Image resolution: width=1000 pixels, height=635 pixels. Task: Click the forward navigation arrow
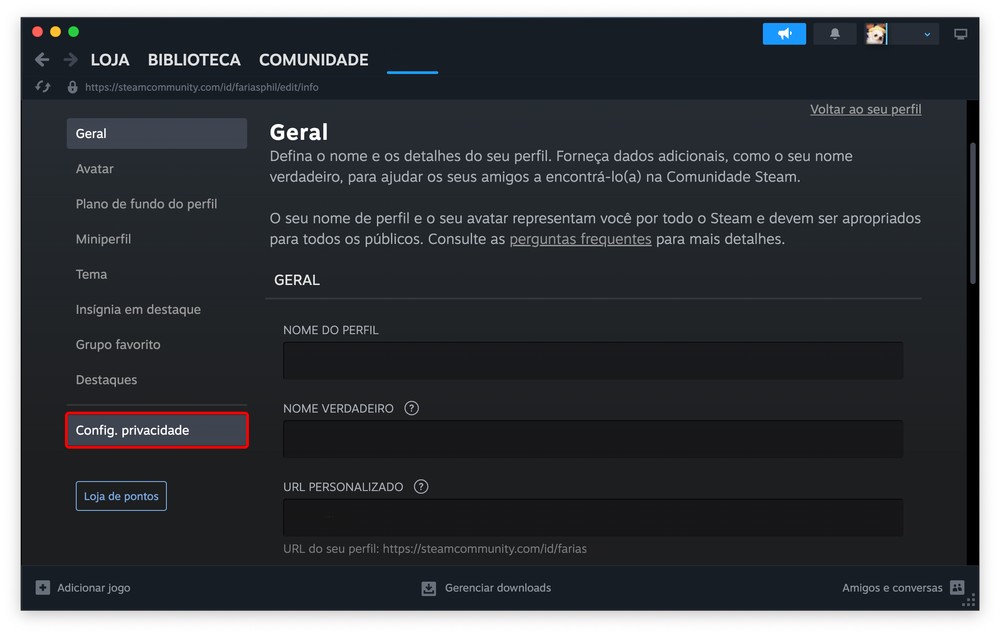tap(70, 60)
